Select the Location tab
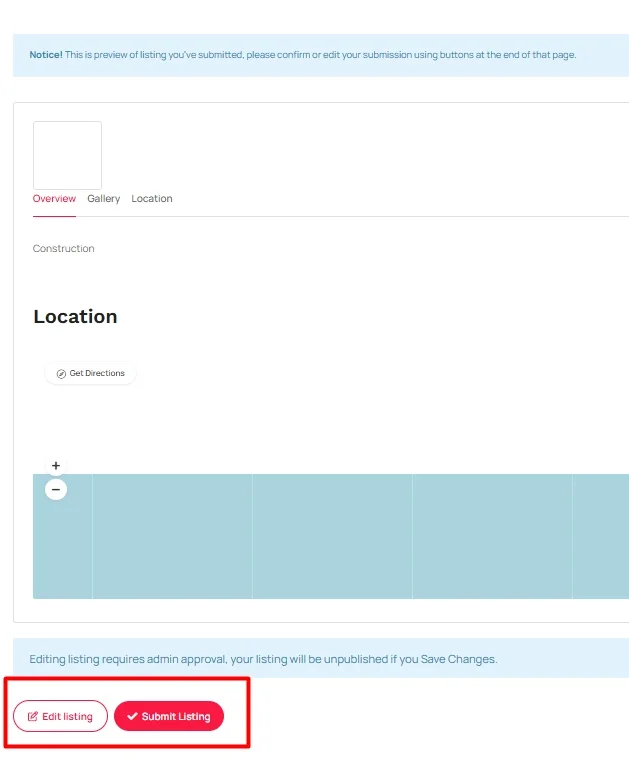The height and width of the screenshot is (763, 629). pos(152,199)
